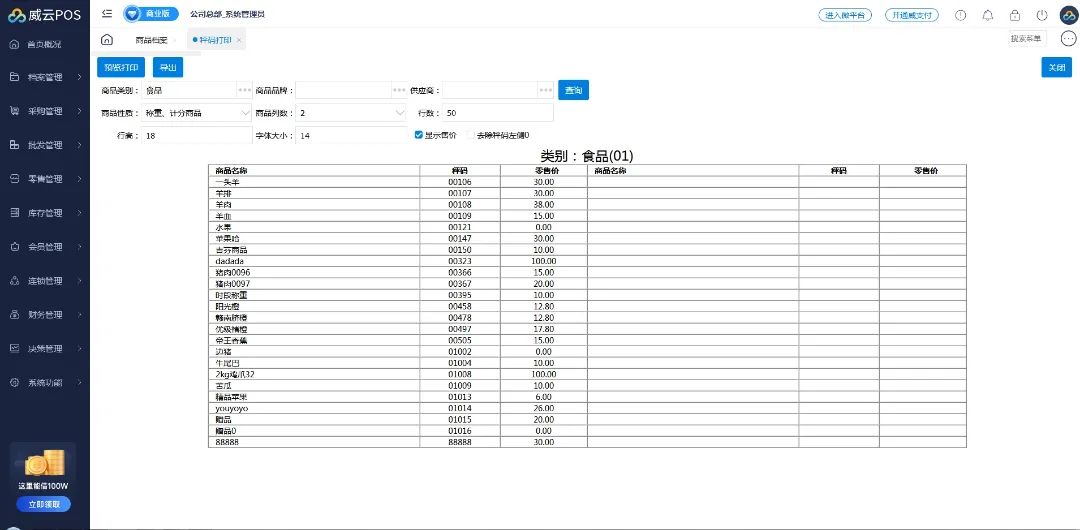The height and width of the screenshot is (530, 1080).
Task: Click the 导出 export button
Action: click(x=167, y=67)
